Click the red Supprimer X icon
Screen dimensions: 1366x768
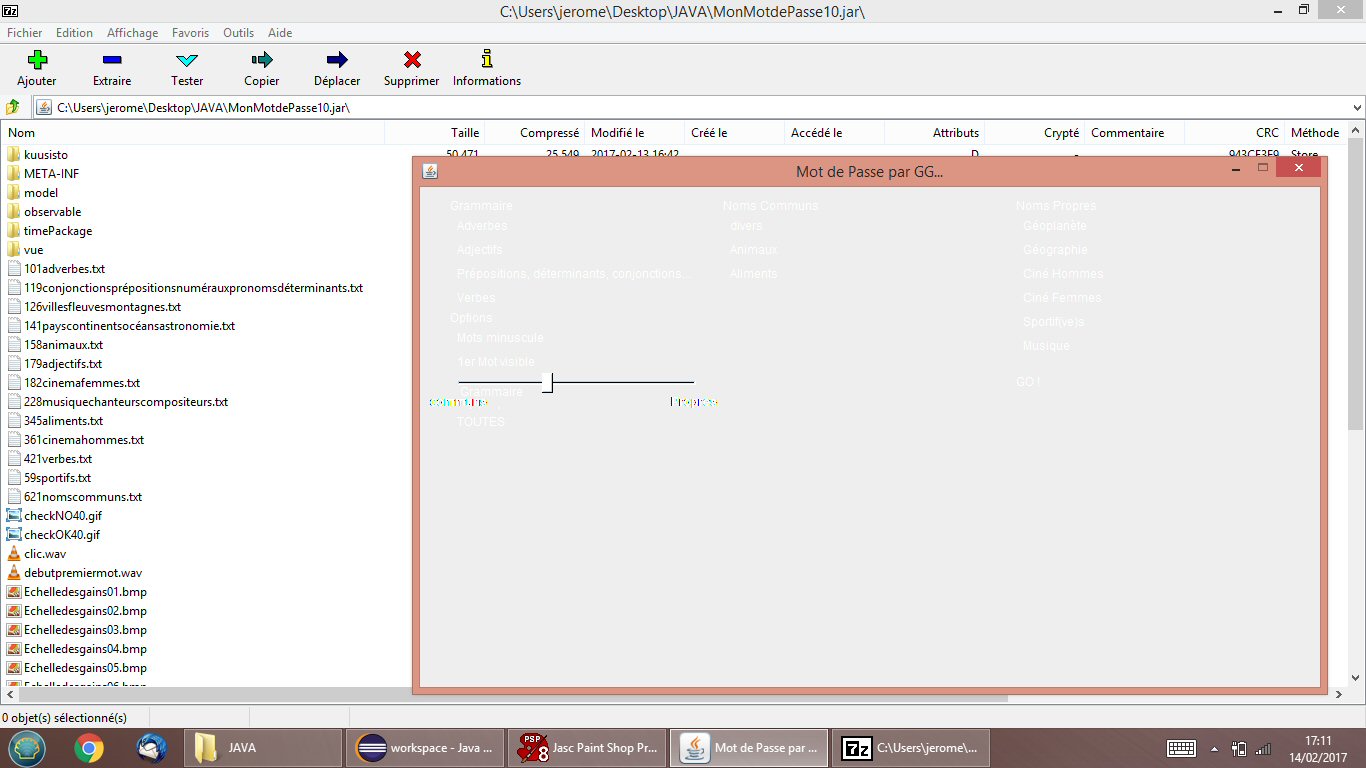(412, 60)
